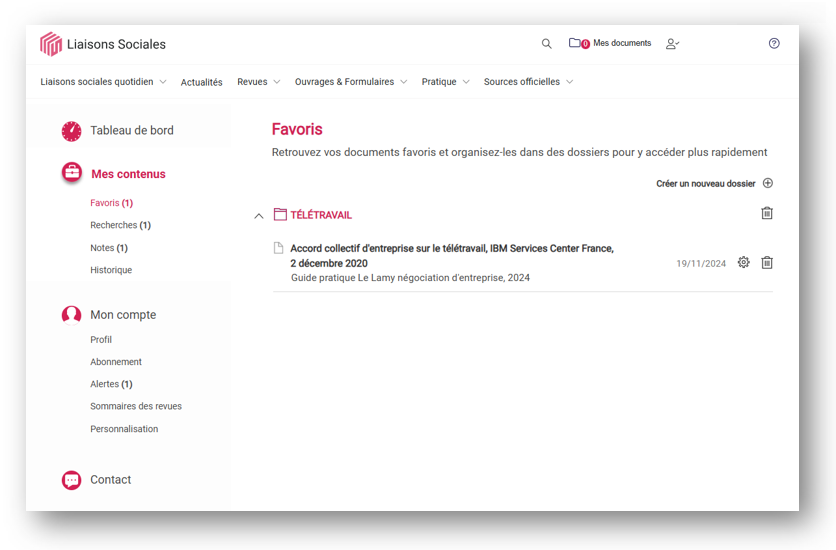
Task: Click the Contact speech bubble icon
Action: pyautogui.click(x=71, y=480)
